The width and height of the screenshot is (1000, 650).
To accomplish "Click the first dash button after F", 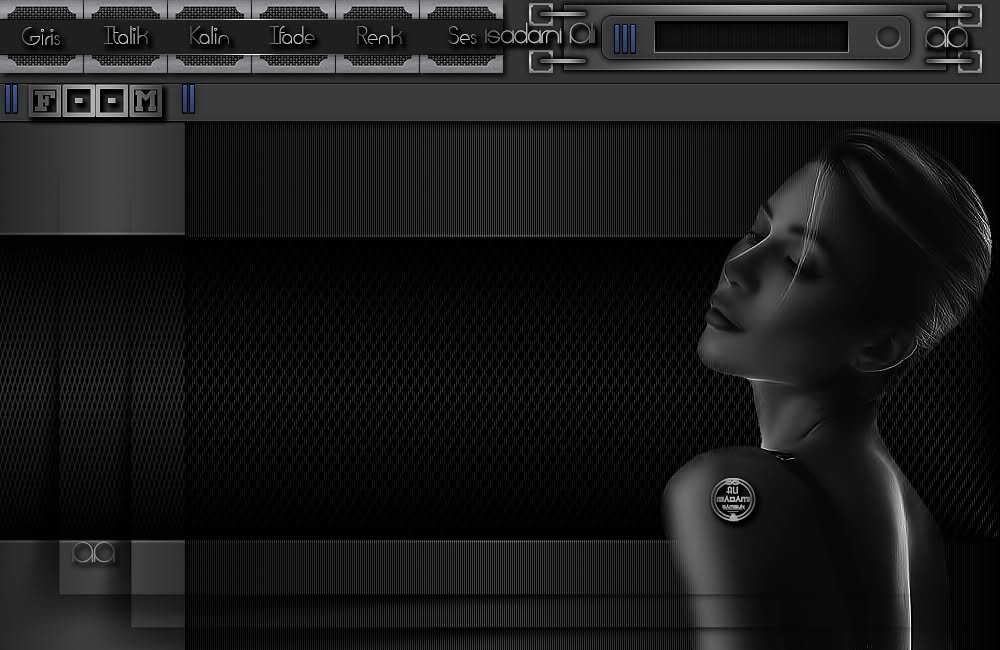I will point(78,101).
